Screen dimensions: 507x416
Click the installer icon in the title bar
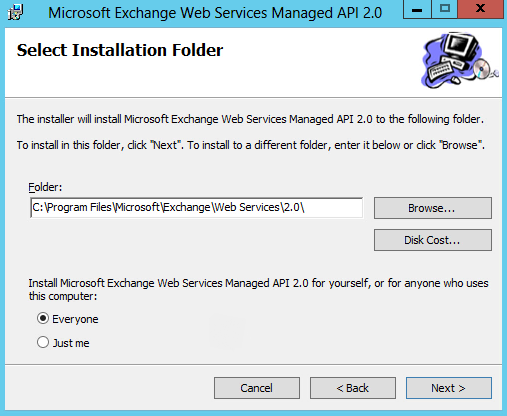(15, 12)
